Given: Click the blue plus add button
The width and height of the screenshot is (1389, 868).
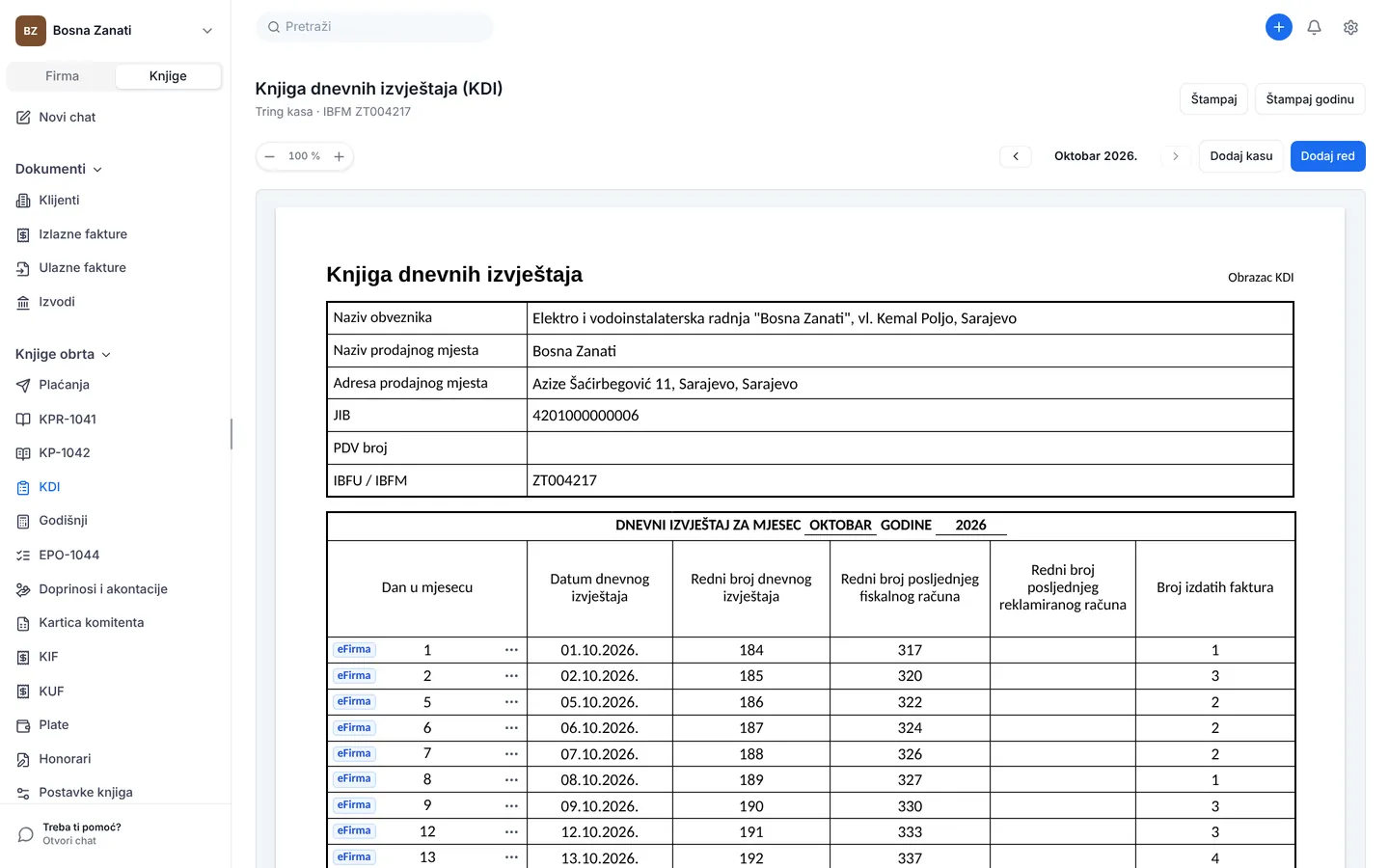Looking at the screenshot, I should (1278, 27).
